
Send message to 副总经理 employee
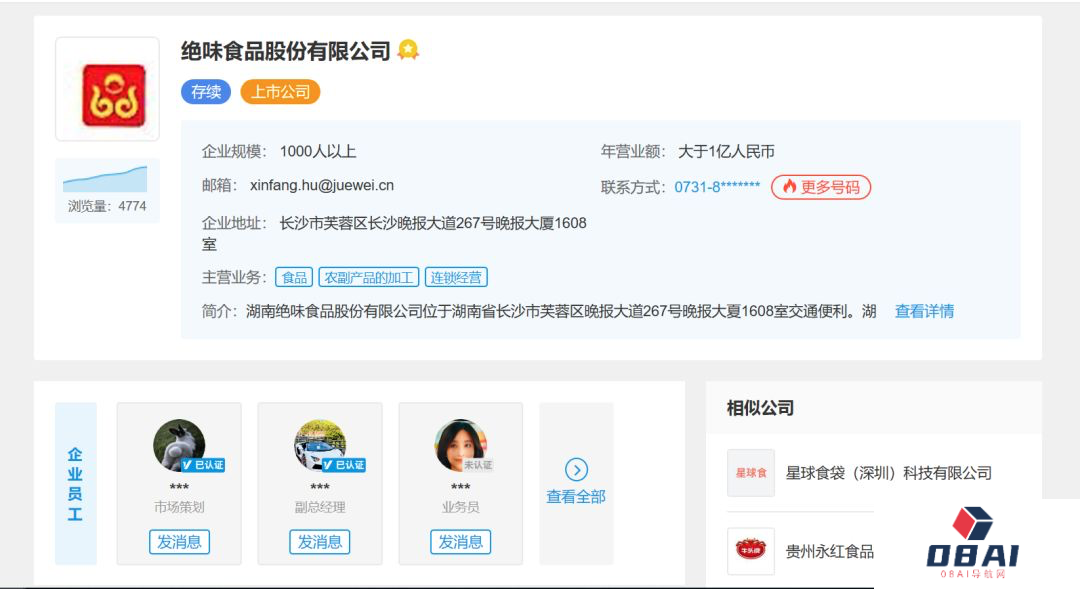[x=320, y=541]
